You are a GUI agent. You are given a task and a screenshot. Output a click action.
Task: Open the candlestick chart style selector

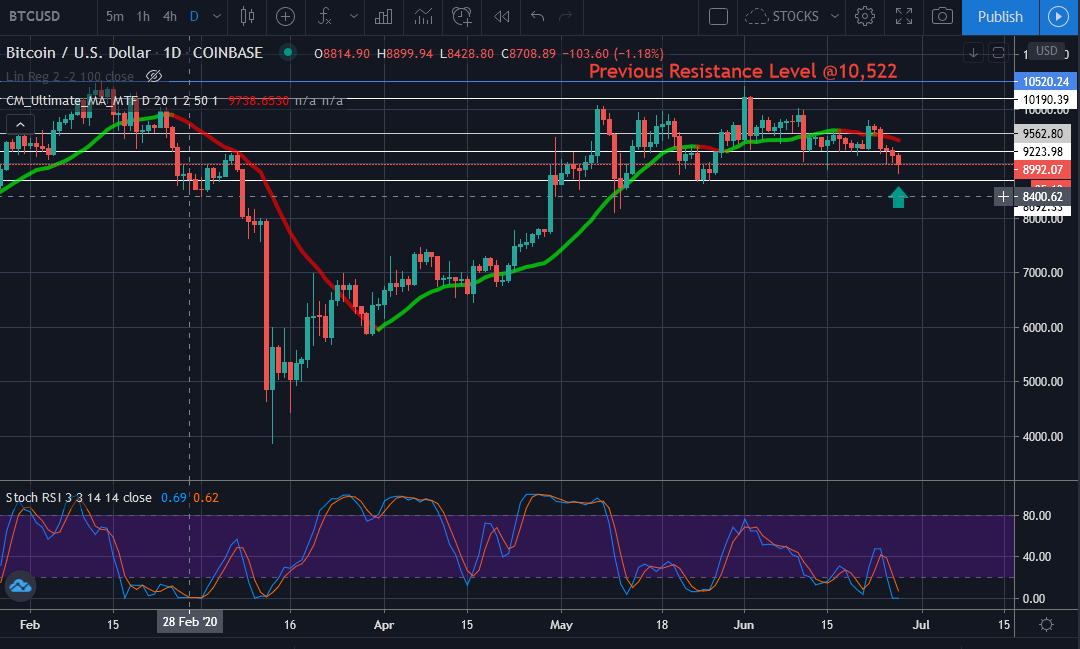(x=247, y=16)
